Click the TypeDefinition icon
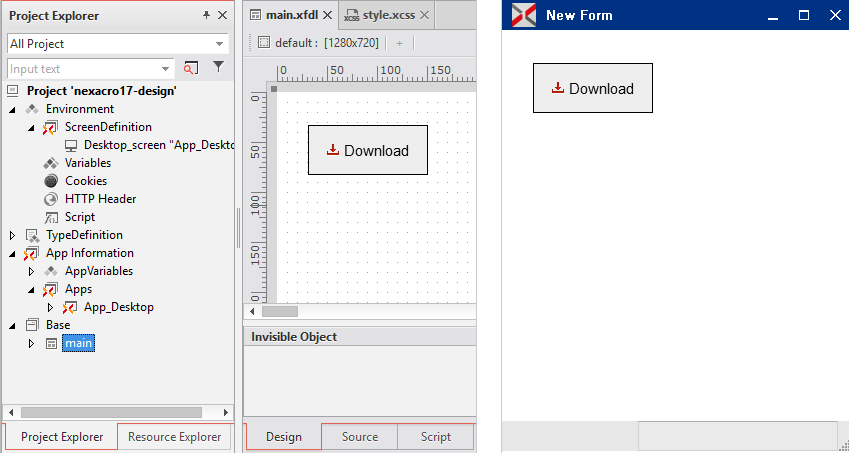Viewport: 849px width, 453px height. pos(32,235)
